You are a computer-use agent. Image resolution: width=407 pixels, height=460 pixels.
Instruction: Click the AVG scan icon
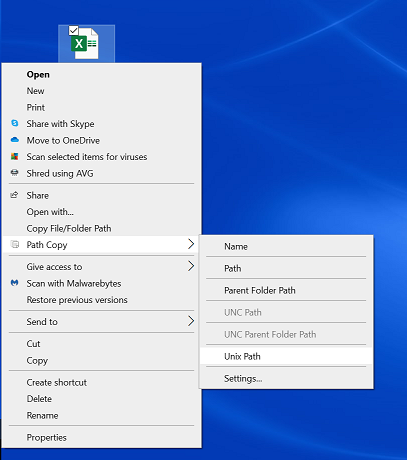pyautogui.click(x=15, y=156)
